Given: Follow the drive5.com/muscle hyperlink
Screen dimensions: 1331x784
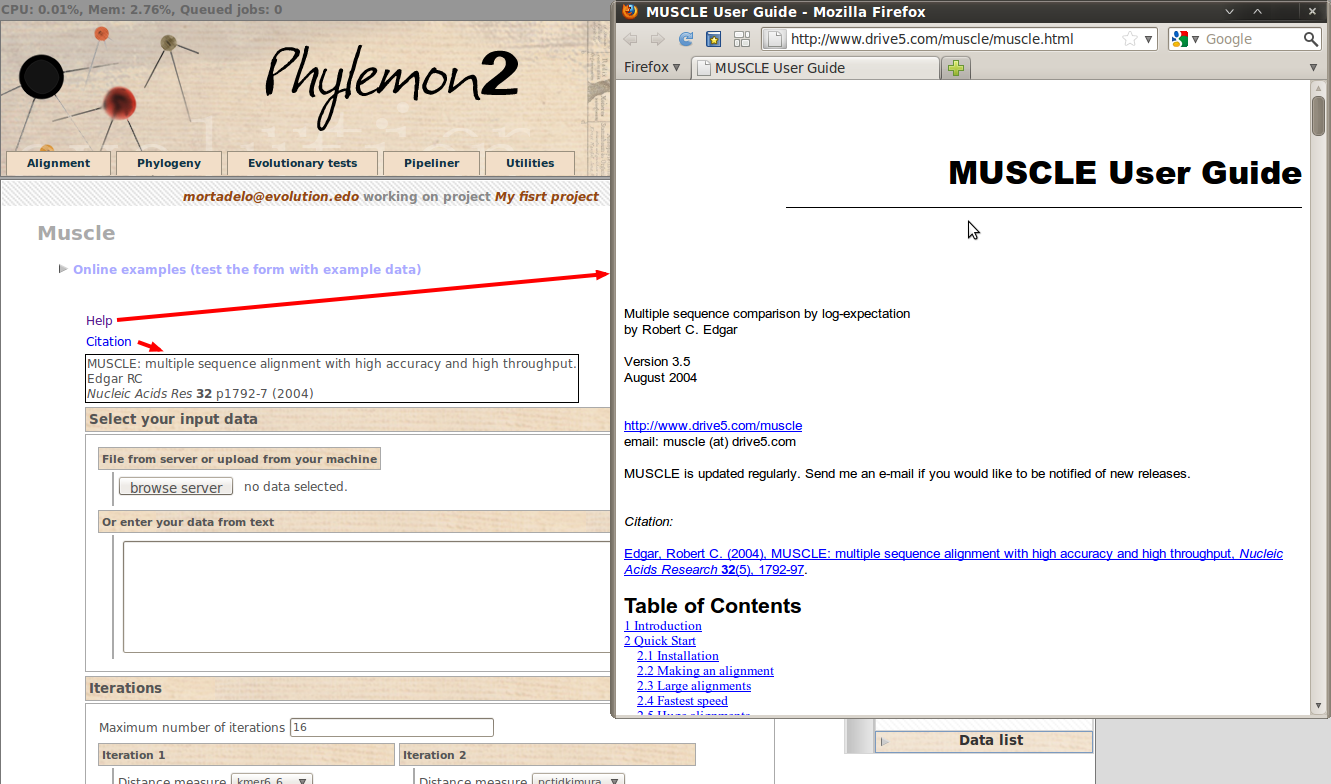Looking at the screenshot, I should (712, 426).
